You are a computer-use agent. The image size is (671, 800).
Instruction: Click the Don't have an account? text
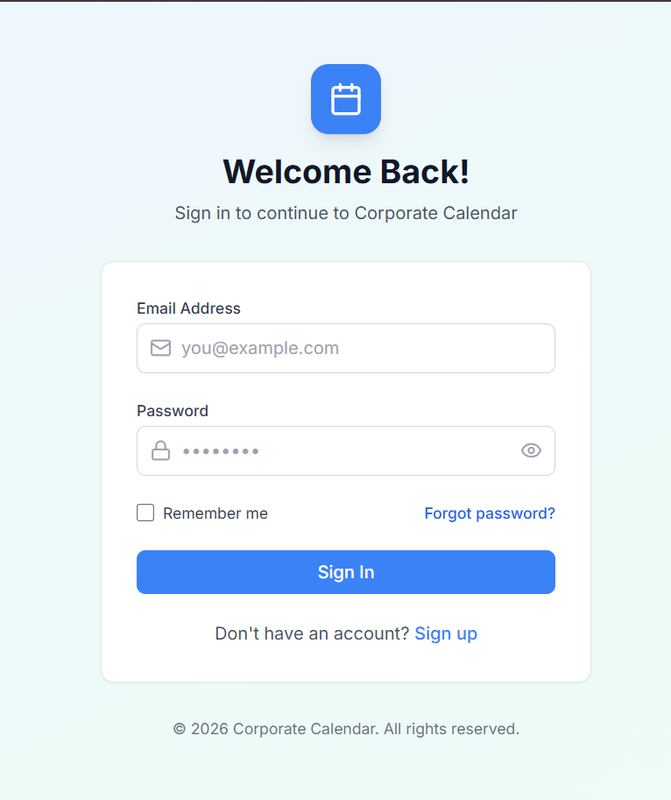pos(311,633)
